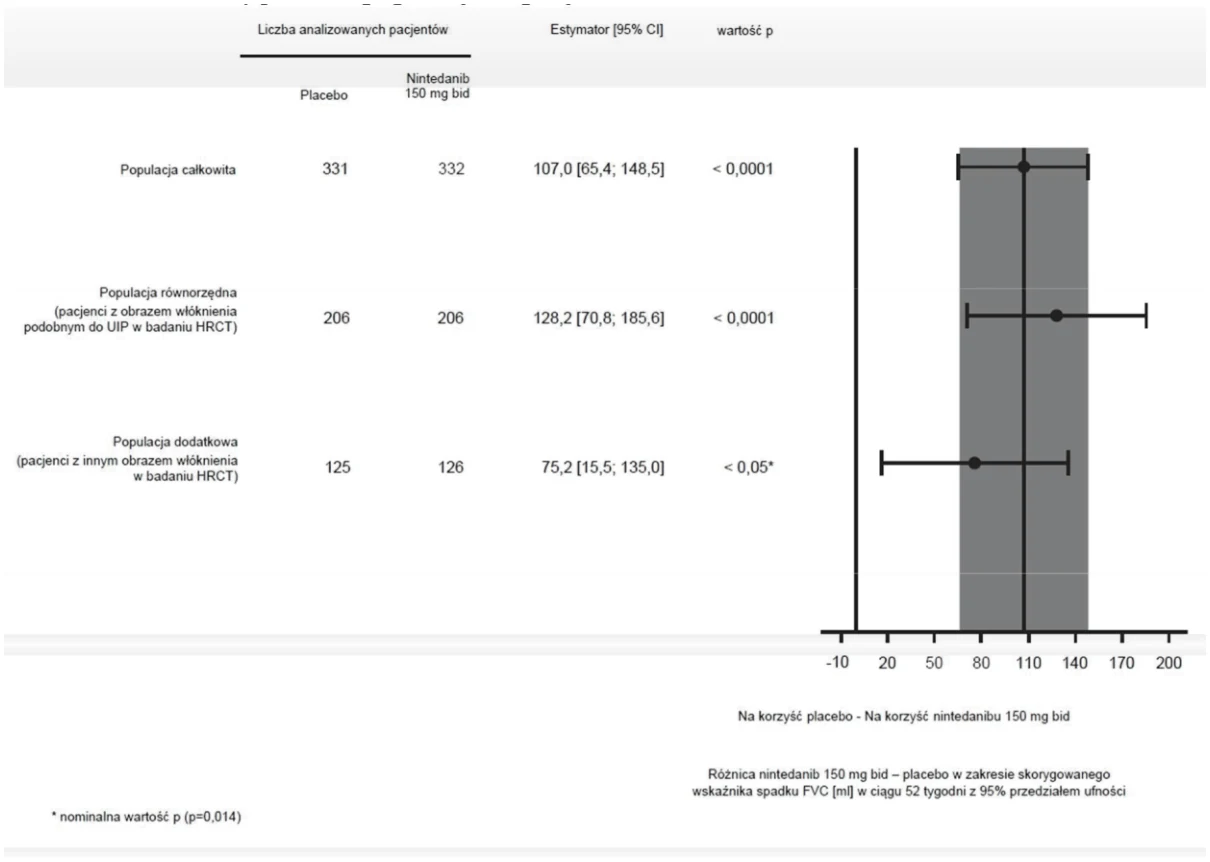The width and height of the screenshot is (1210, 862).
Task: Click the p-value in the Populacja całkowita row
Action: point(742,168)
